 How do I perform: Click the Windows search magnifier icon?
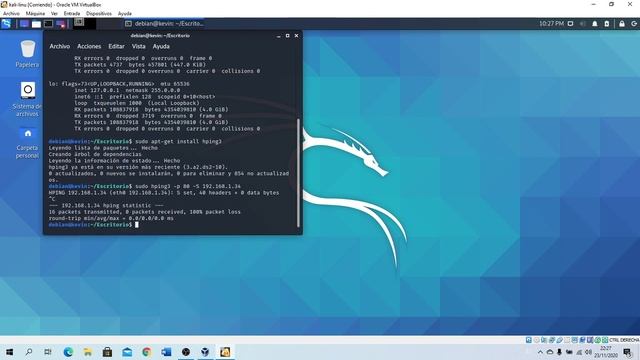pos(29,352)
